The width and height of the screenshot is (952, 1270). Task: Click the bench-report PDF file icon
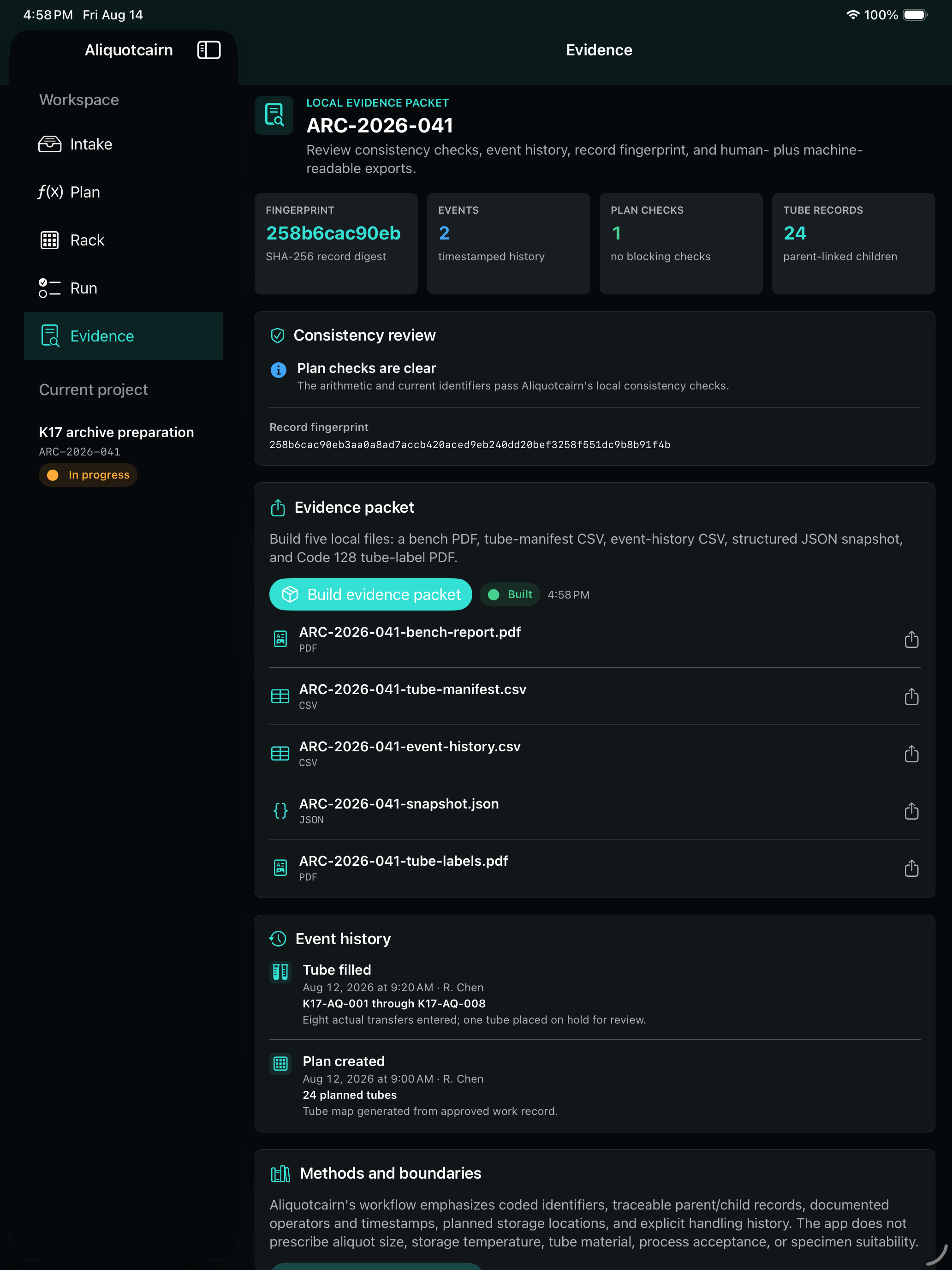[280, 639]
